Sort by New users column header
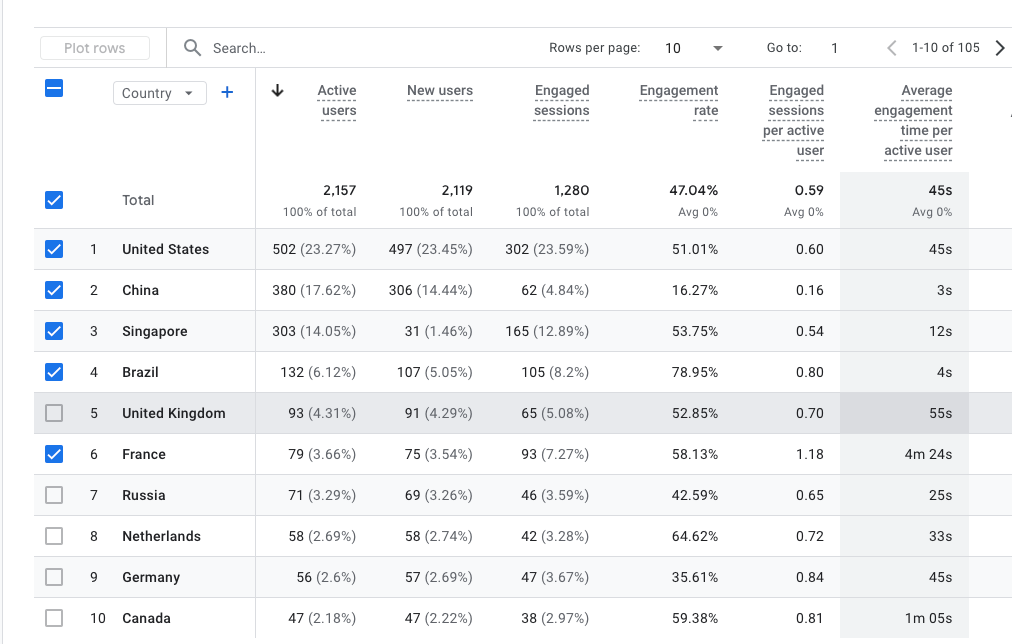The width and height of the screenshot is (1036, 644). (x=439, y=91)
